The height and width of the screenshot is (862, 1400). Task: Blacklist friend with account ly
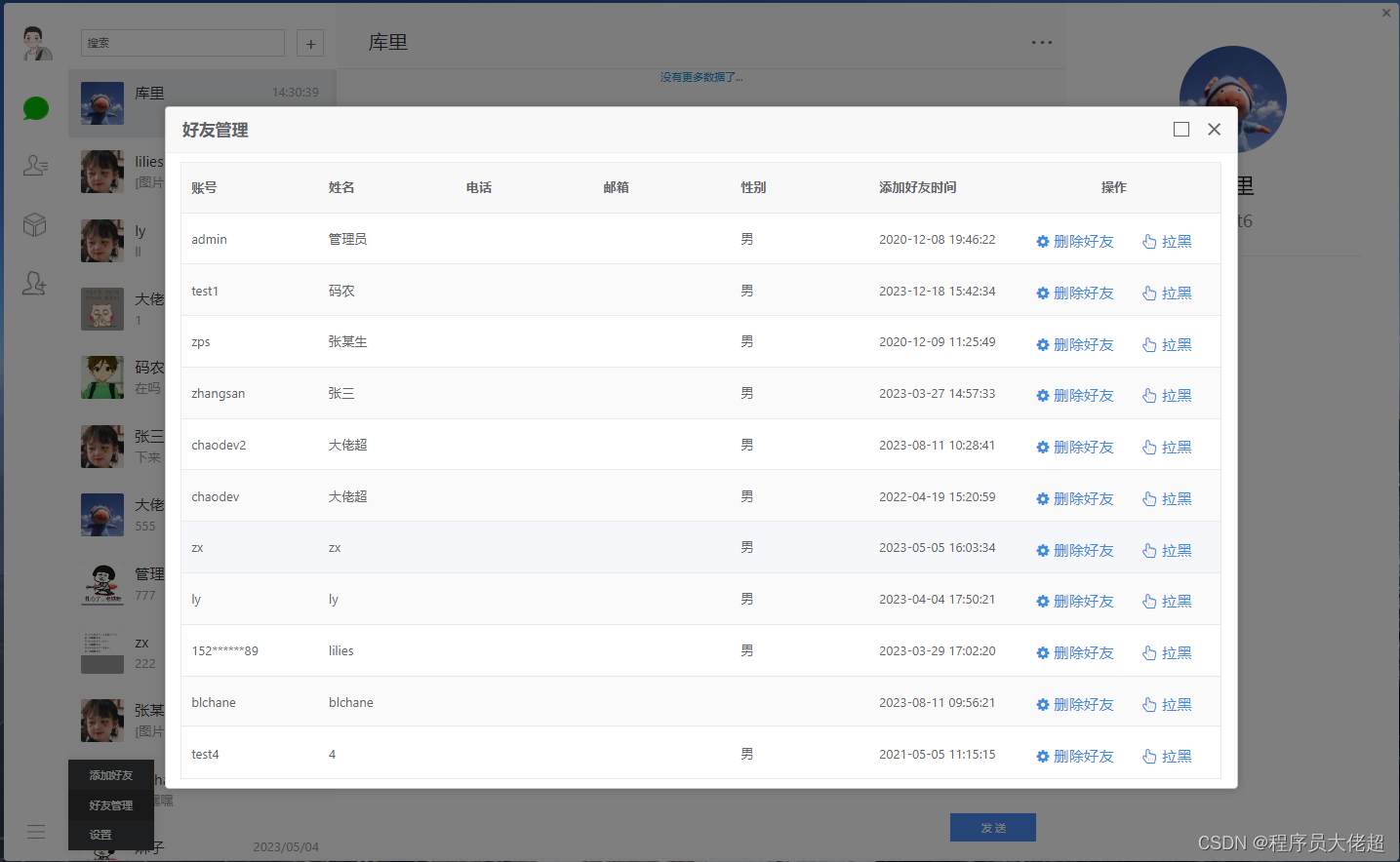click(1168, 602)
